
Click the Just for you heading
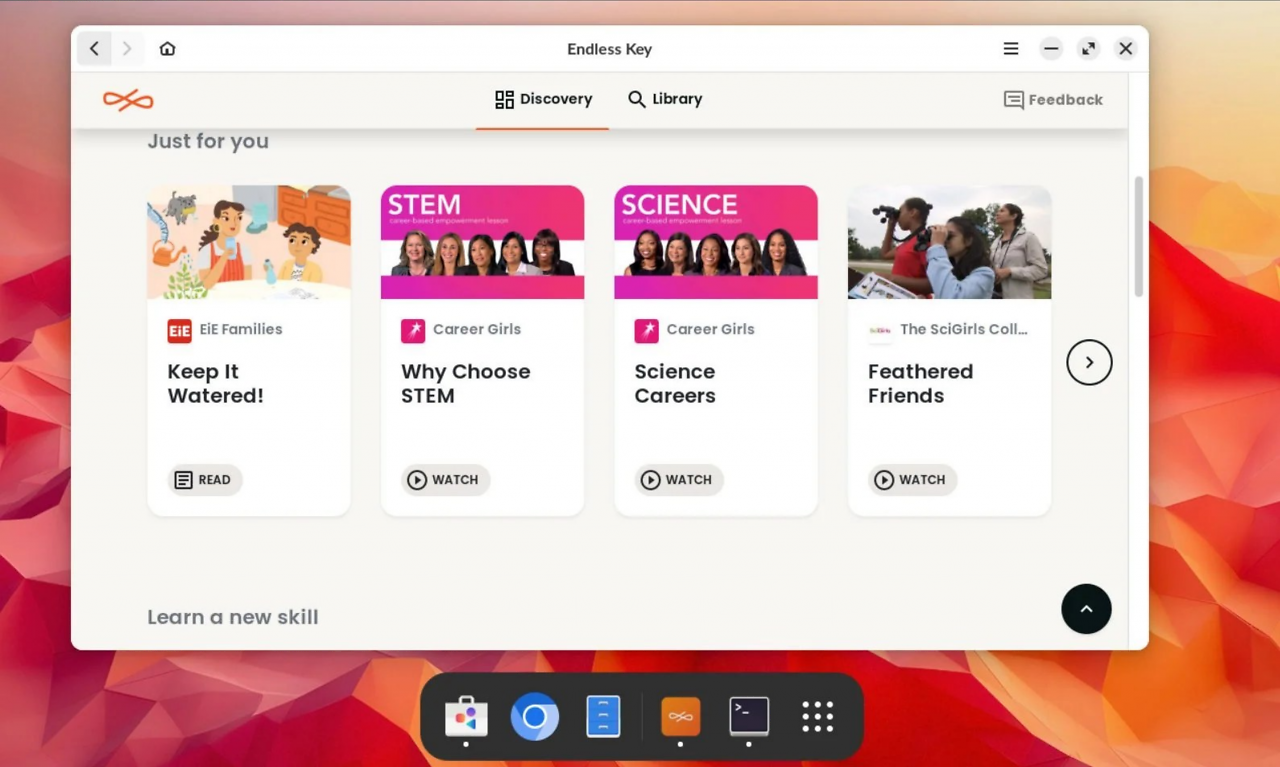(x=208, y=141)
